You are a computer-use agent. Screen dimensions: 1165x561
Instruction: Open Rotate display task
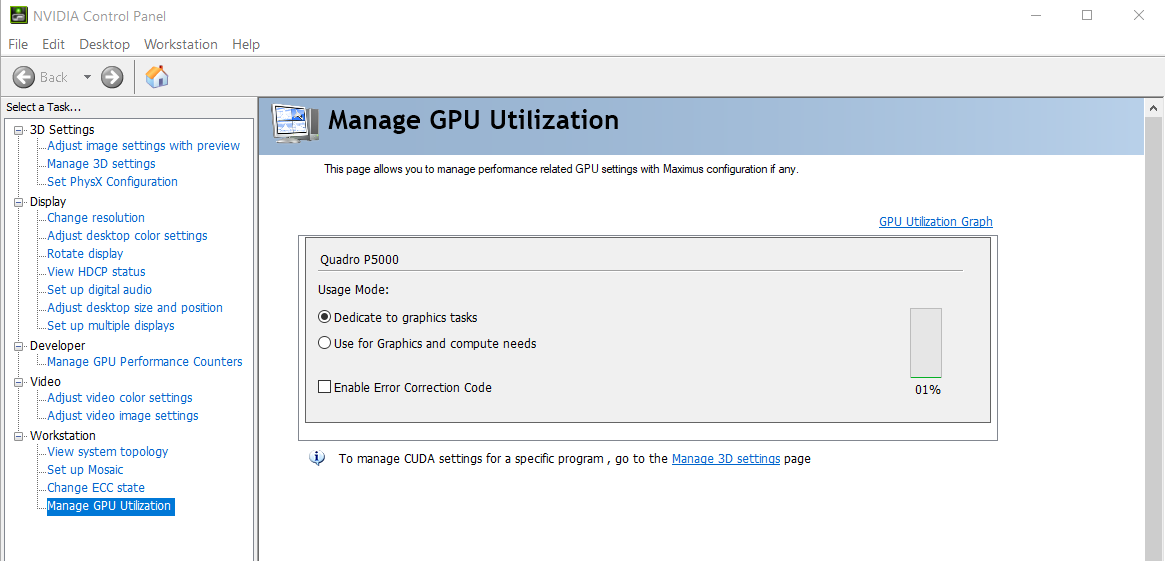(85, 253)
